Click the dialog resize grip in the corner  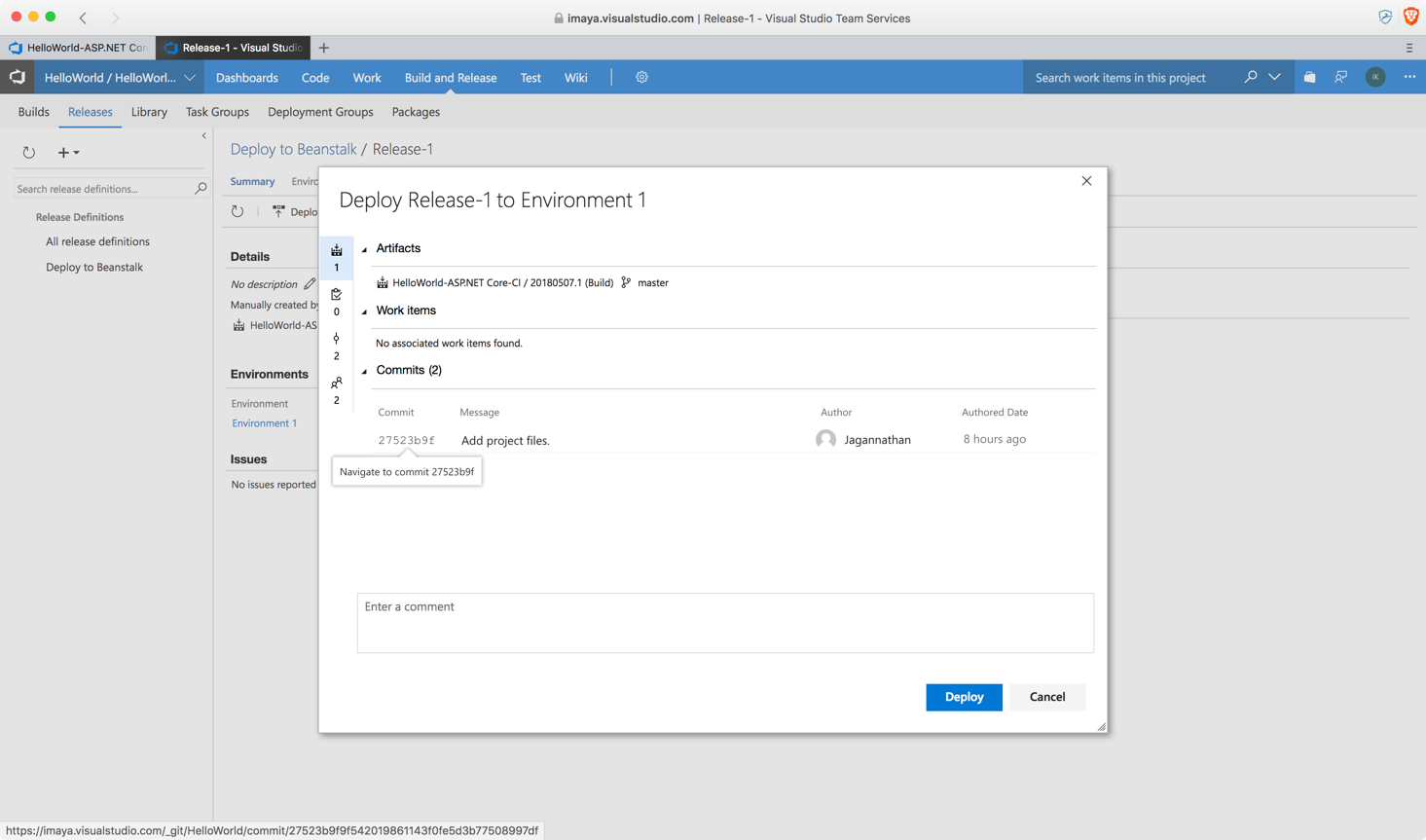(1102, 726)
